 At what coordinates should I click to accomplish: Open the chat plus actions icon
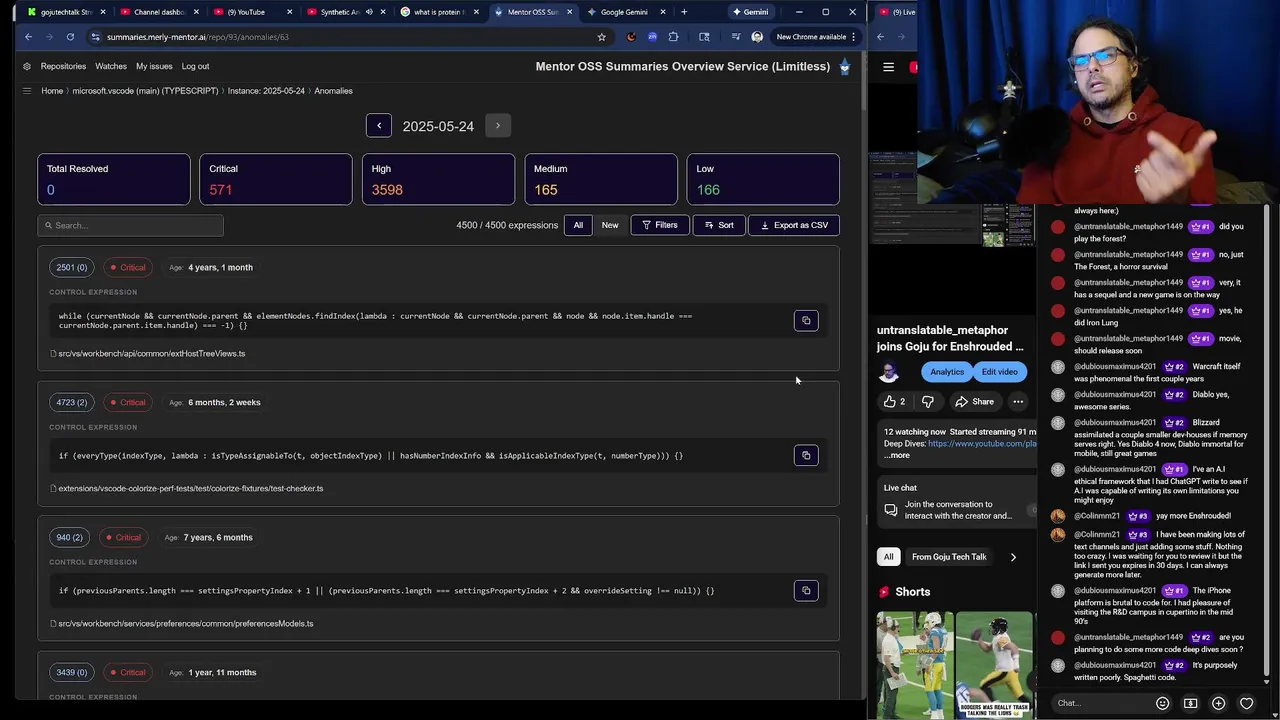[1218, 703]
